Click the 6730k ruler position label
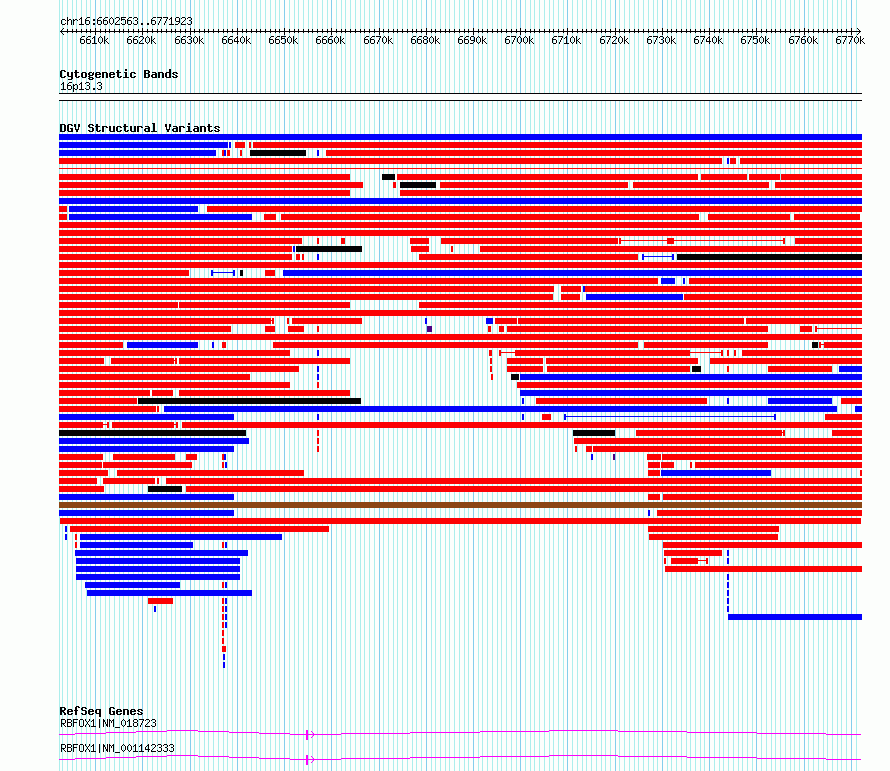This screenshot has height=771, width=890. (x=661, y=40)
